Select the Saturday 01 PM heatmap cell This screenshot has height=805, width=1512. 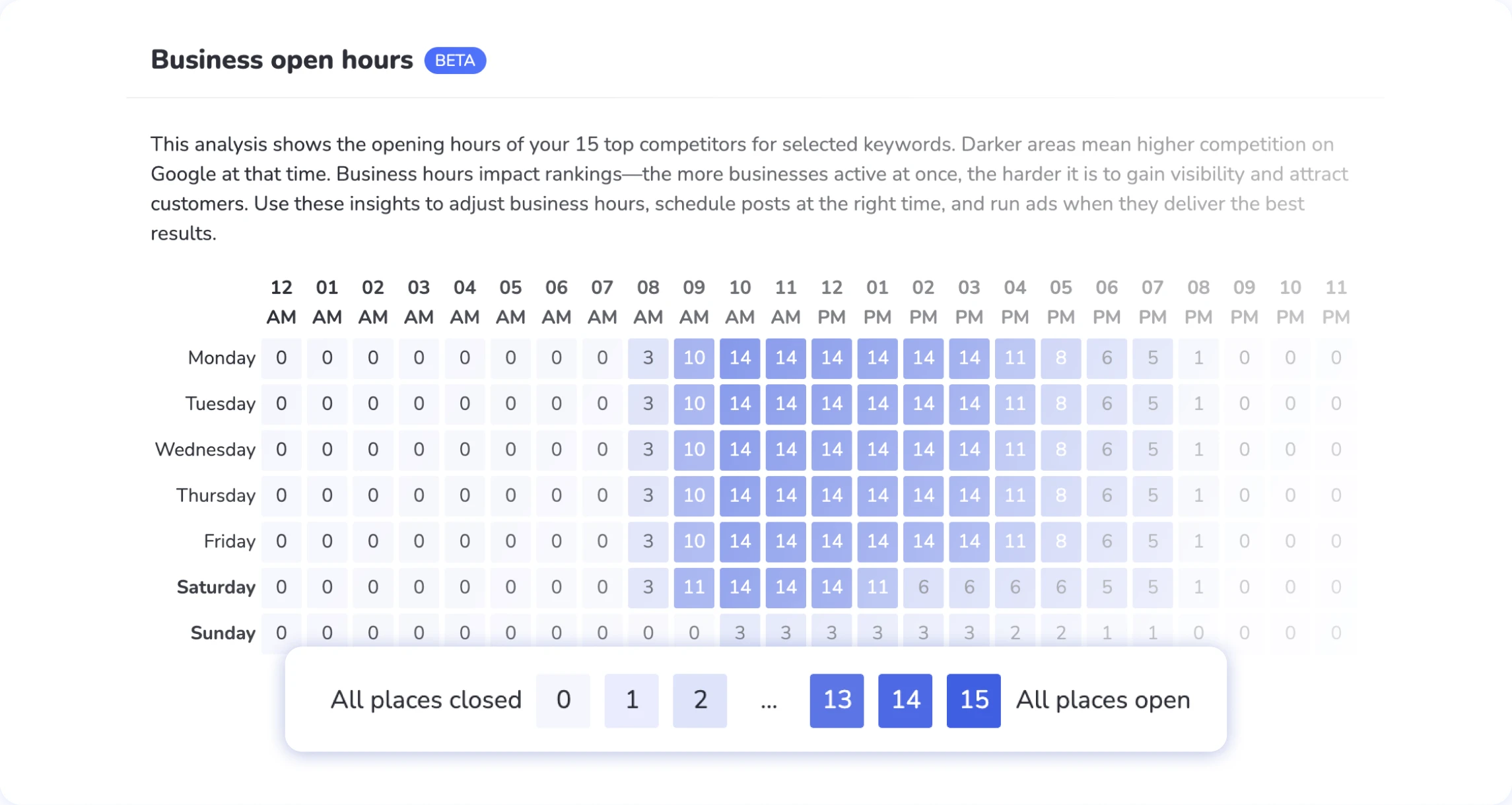pos(877,587)
